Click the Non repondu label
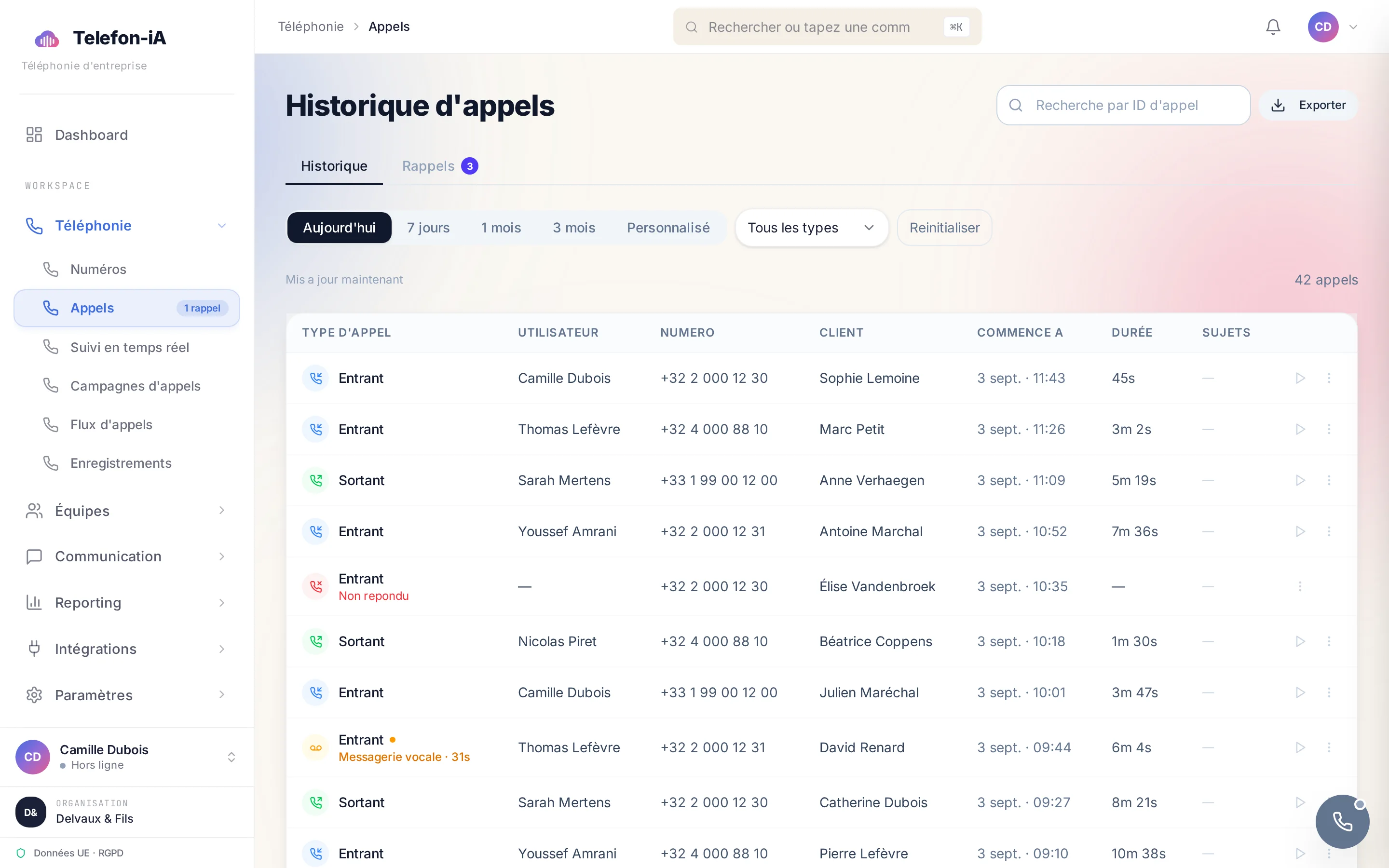The image size is (1389, 868). coord(374,596)
